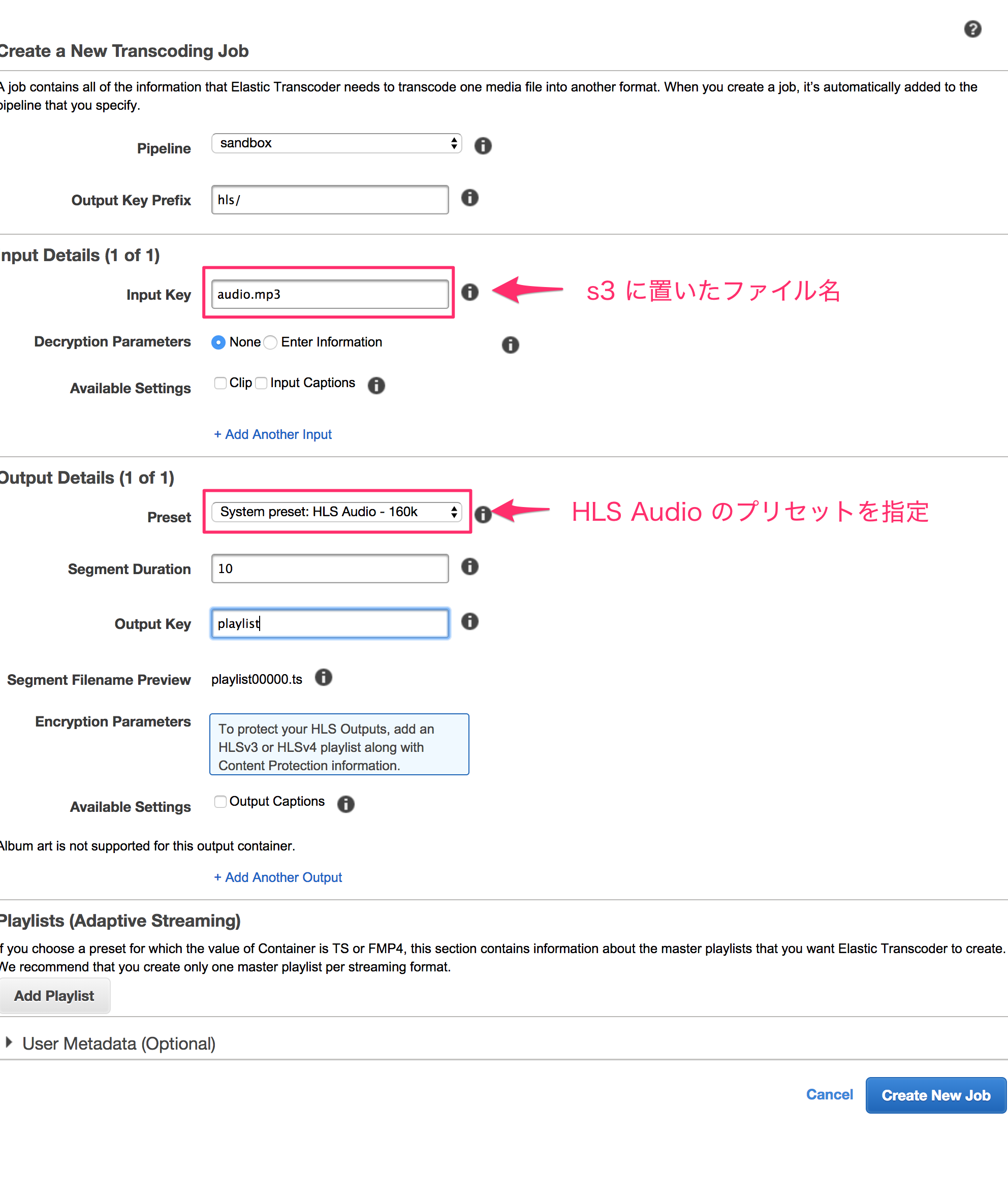This screenshot has width=1008, height=1199.
Task: Click the Output Key Prefix field
Action: [330, 200]
